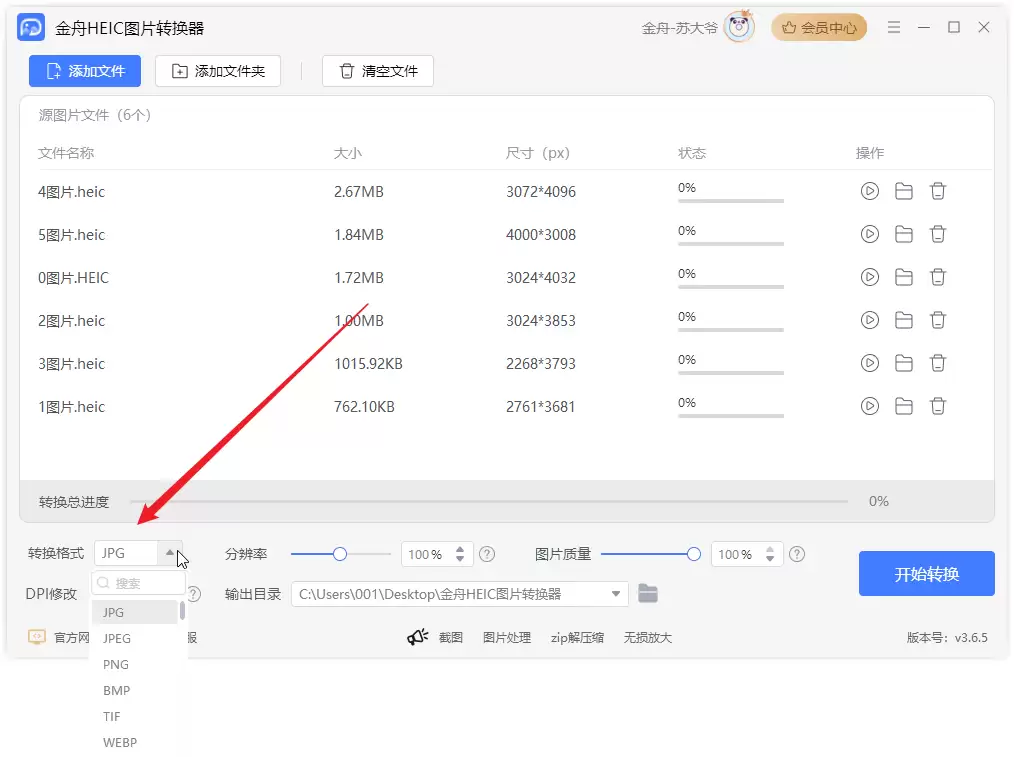
Task: Click the 大小 column header
Action: coord(347,153)
